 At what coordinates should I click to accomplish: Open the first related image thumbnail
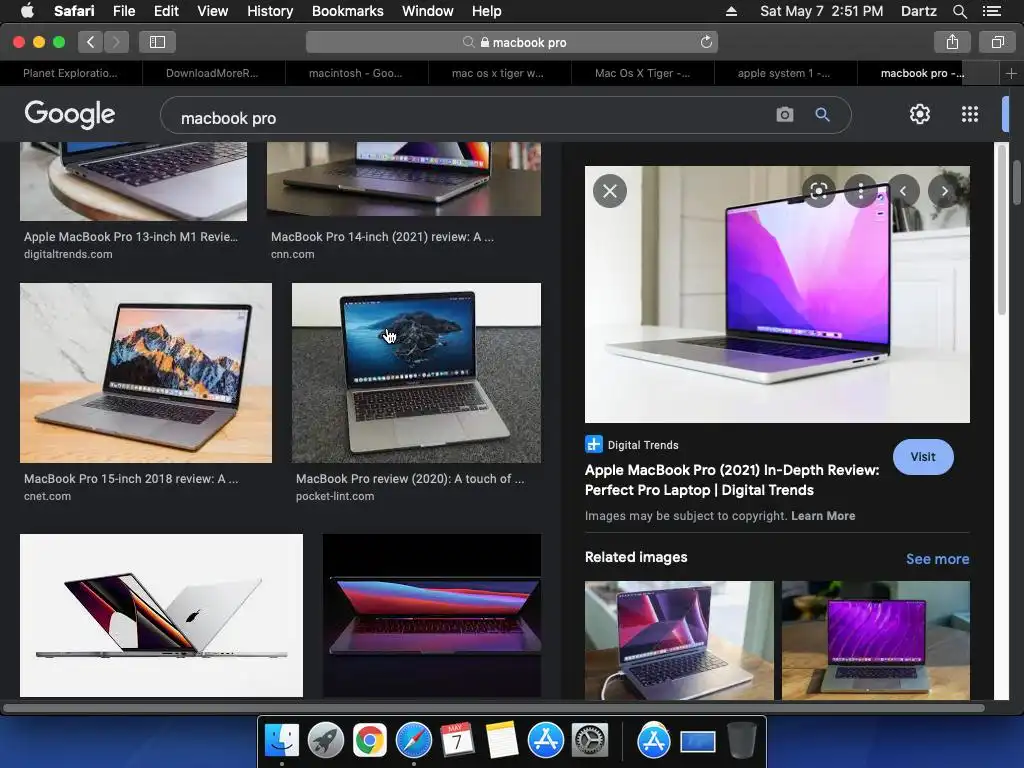pyautogui.click(x=679, y=640)
